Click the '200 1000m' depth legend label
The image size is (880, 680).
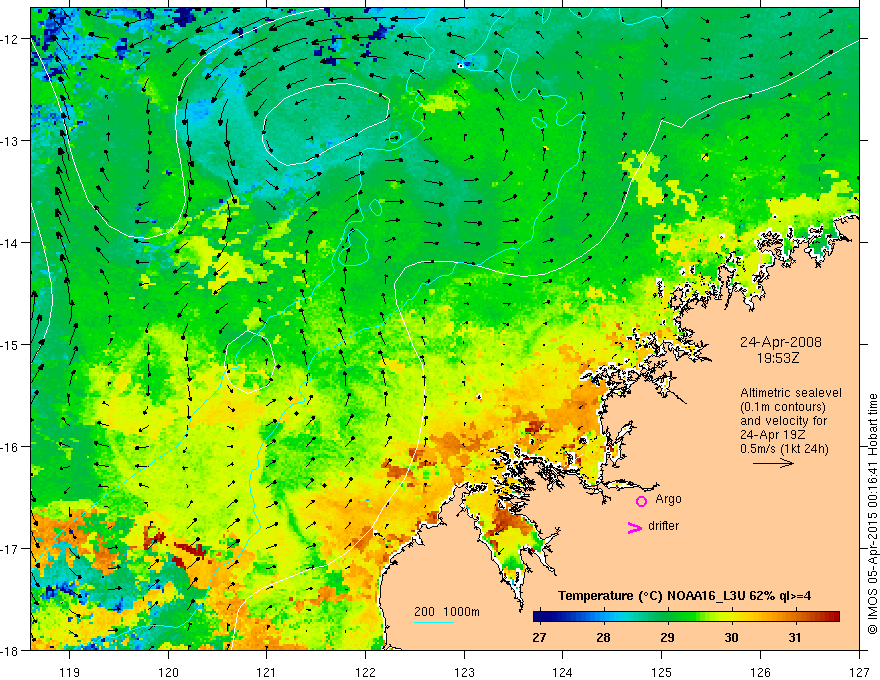[447, 612]
